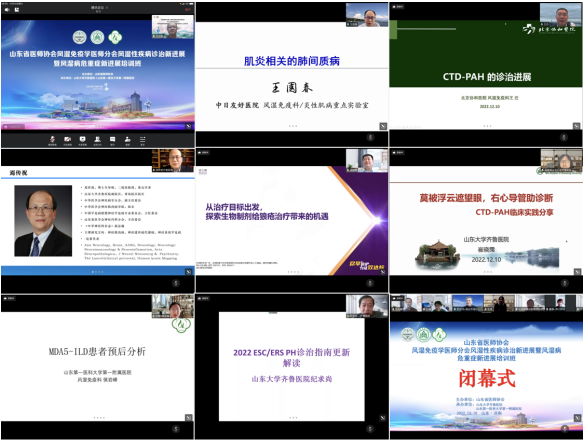
Task: Click expand icon beside 2022 ESC/ERS PH slide
Action: point(383,418)
